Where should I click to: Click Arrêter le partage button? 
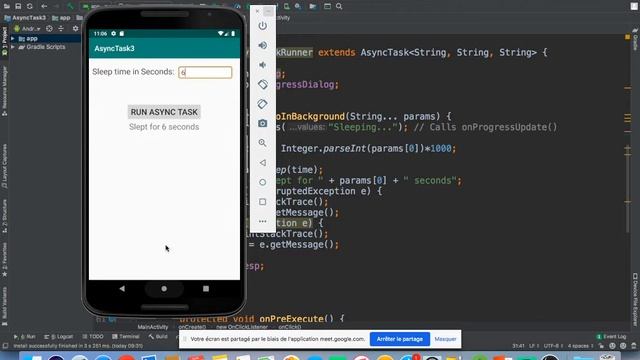(400, 339)
